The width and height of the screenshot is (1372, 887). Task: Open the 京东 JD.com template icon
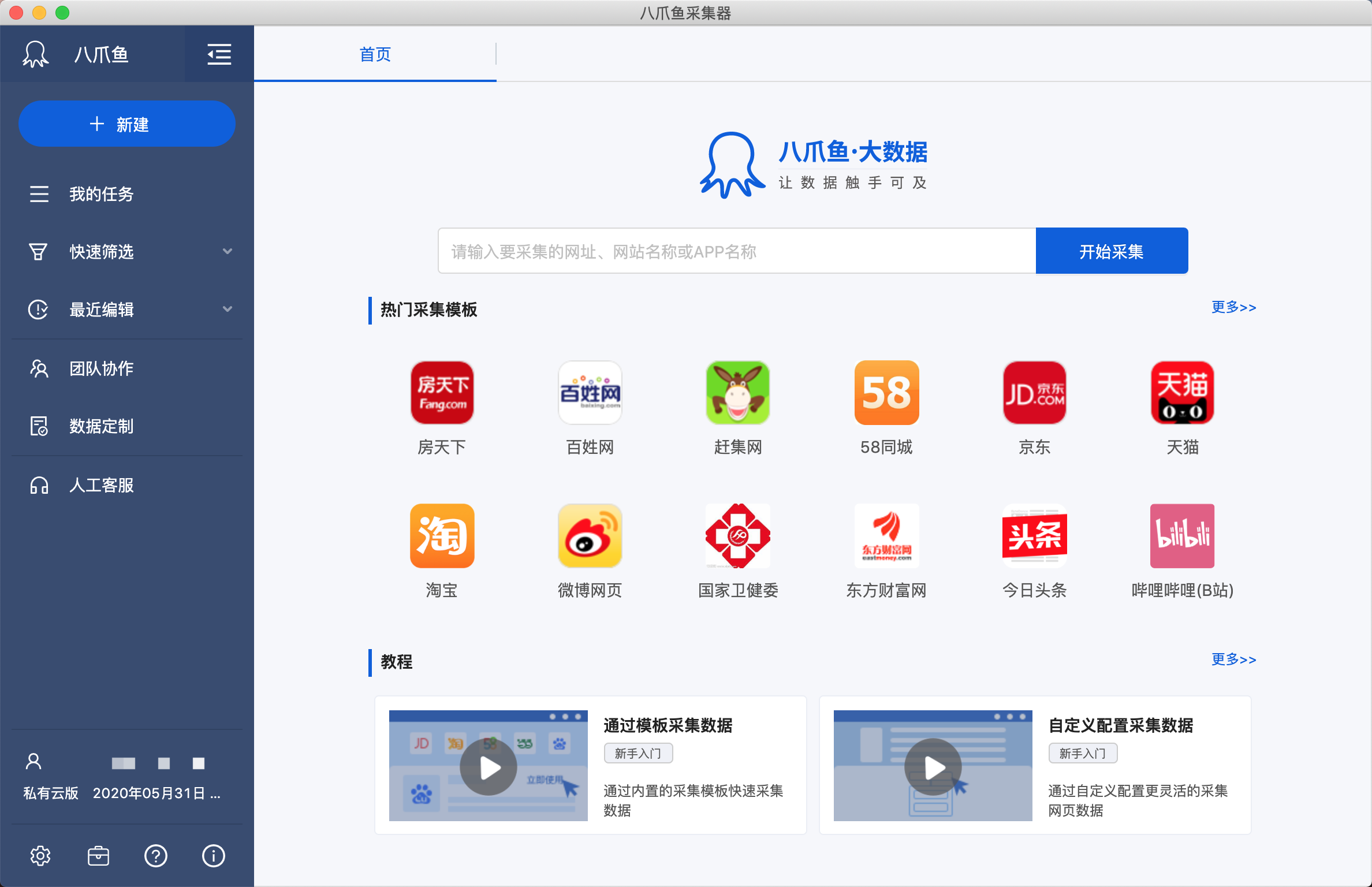click(1034, 393)
